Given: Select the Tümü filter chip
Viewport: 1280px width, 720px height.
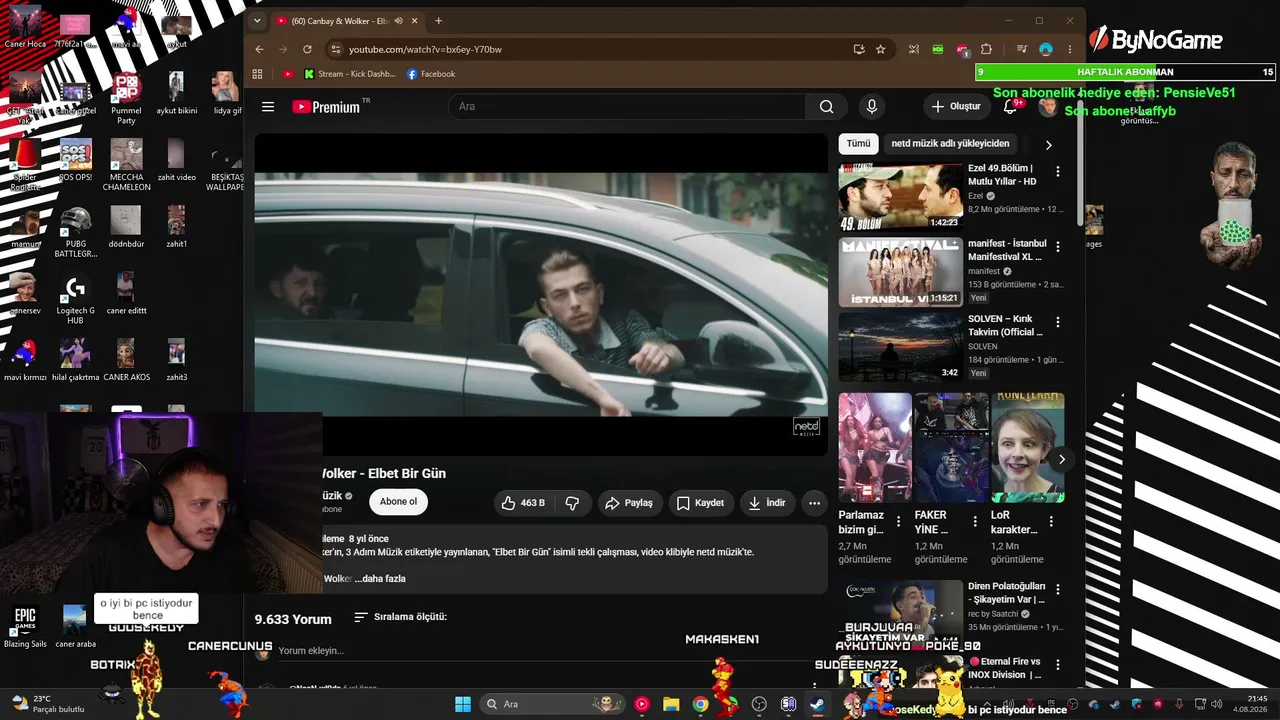Looking at the screenshot, I should tap(858, 144).
